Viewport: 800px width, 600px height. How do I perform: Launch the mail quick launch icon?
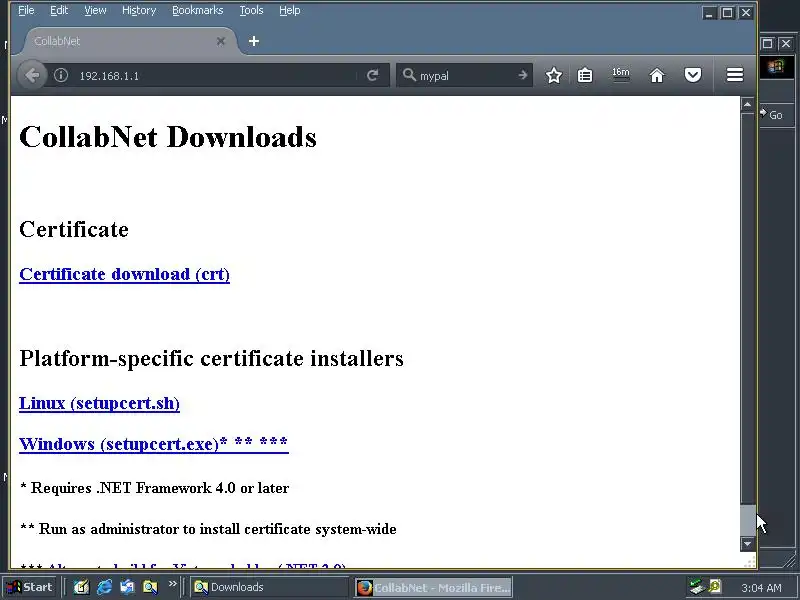click(x=127, y=587)
